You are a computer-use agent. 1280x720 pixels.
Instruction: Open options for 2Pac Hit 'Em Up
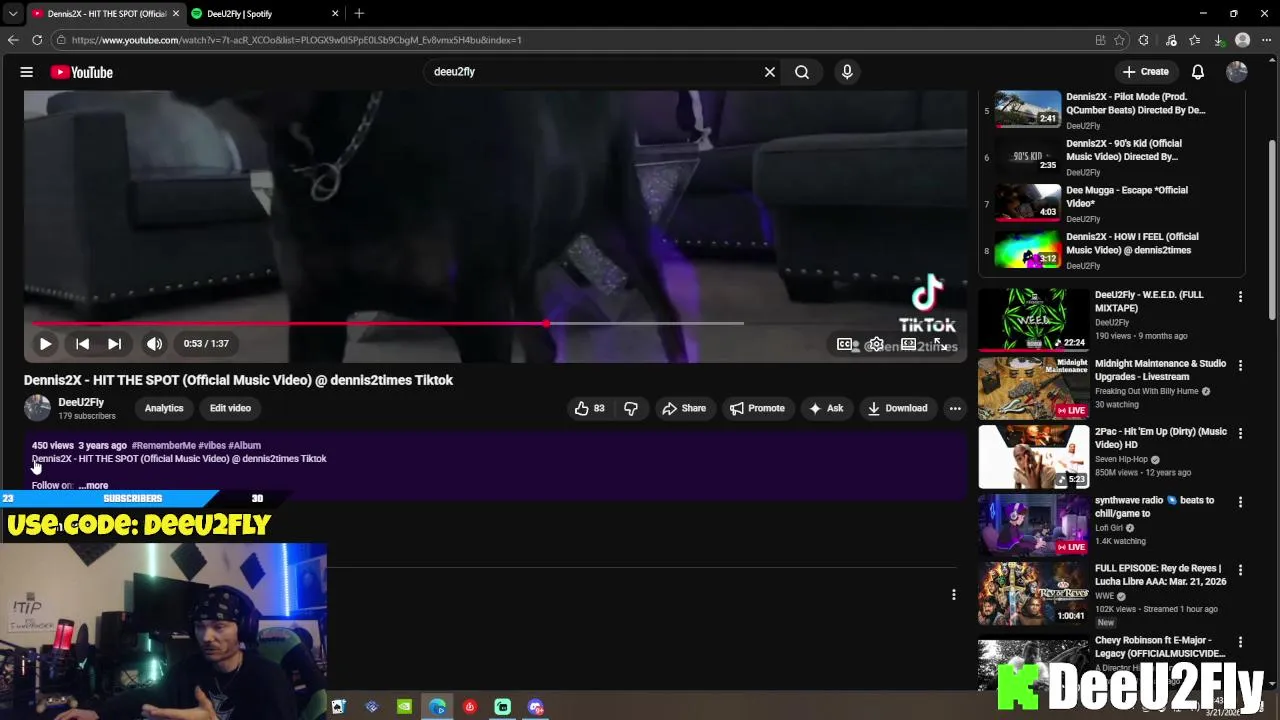click(x=1240, y=434)
